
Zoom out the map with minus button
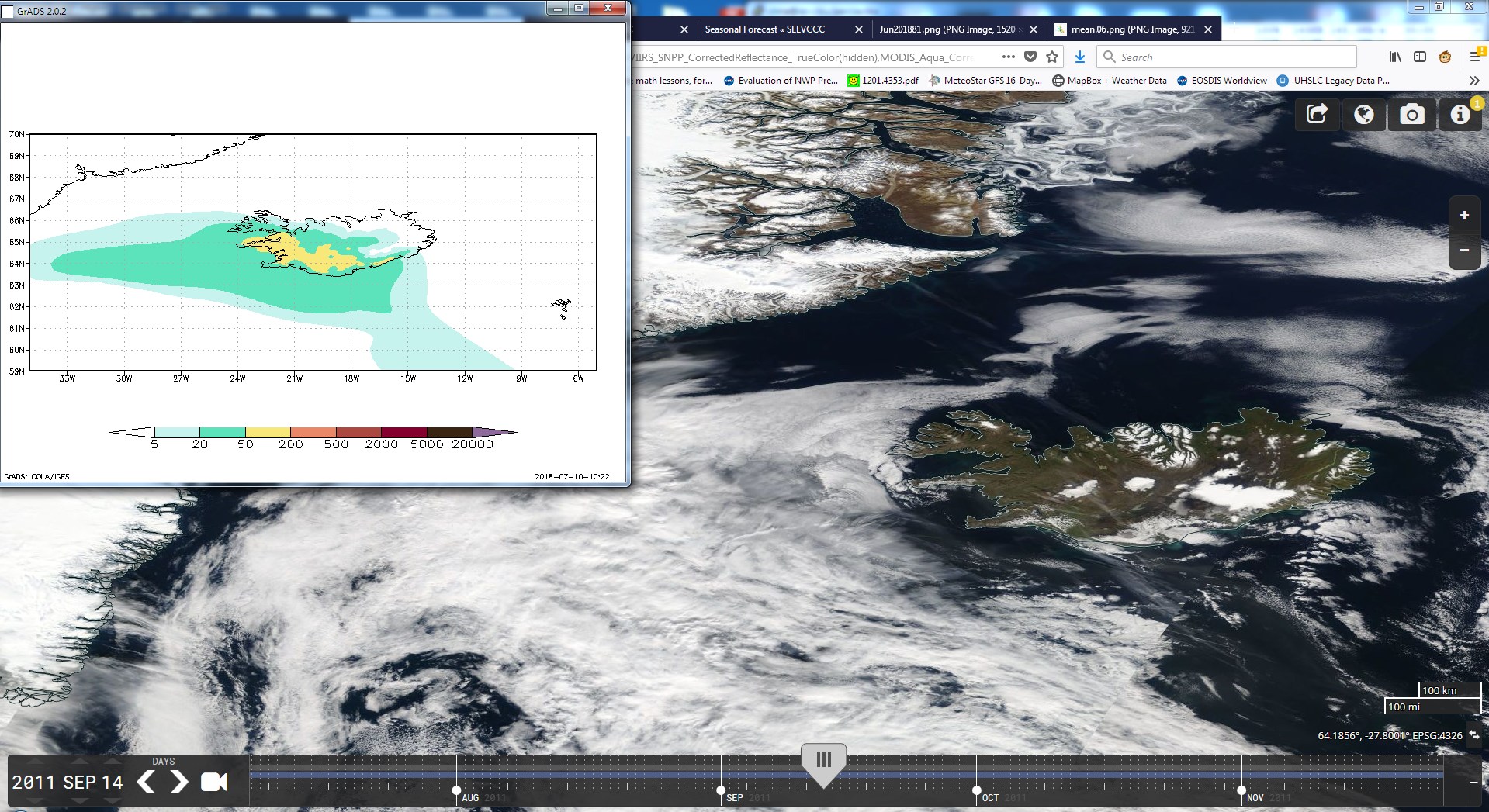[1464, 251]
